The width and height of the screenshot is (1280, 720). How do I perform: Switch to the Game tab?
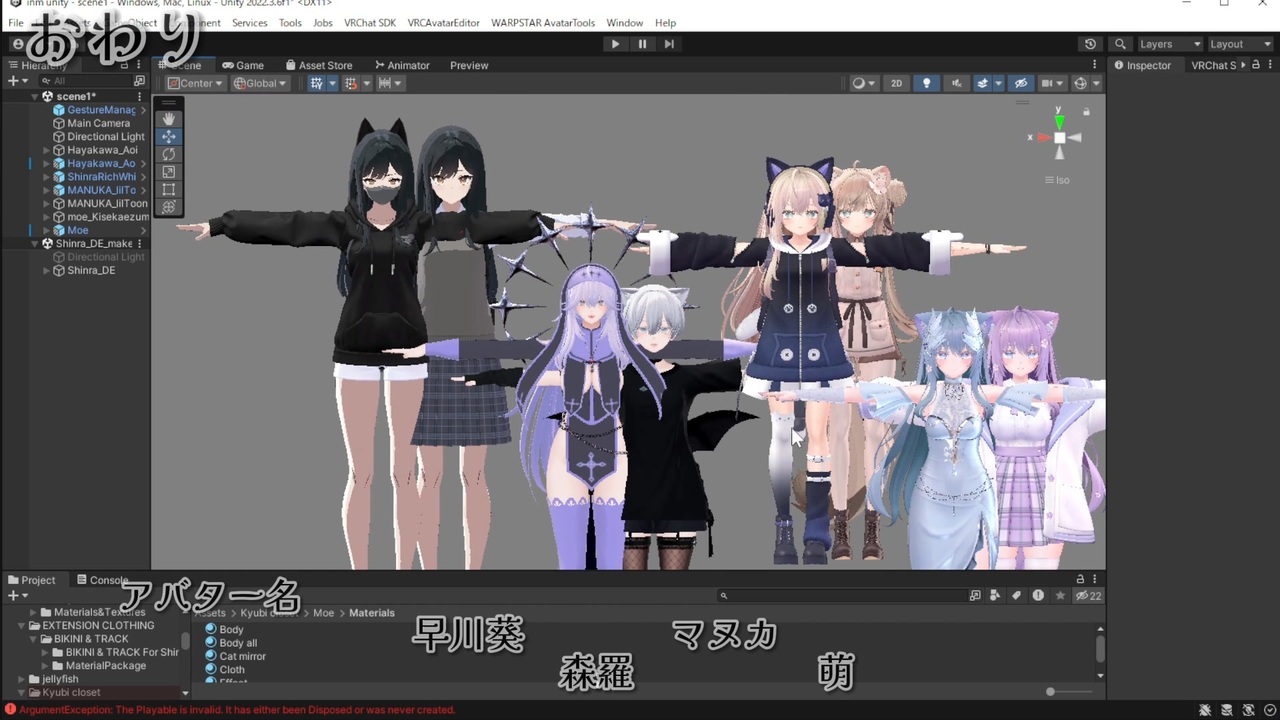pyautogui.click(x=242, y=65)
